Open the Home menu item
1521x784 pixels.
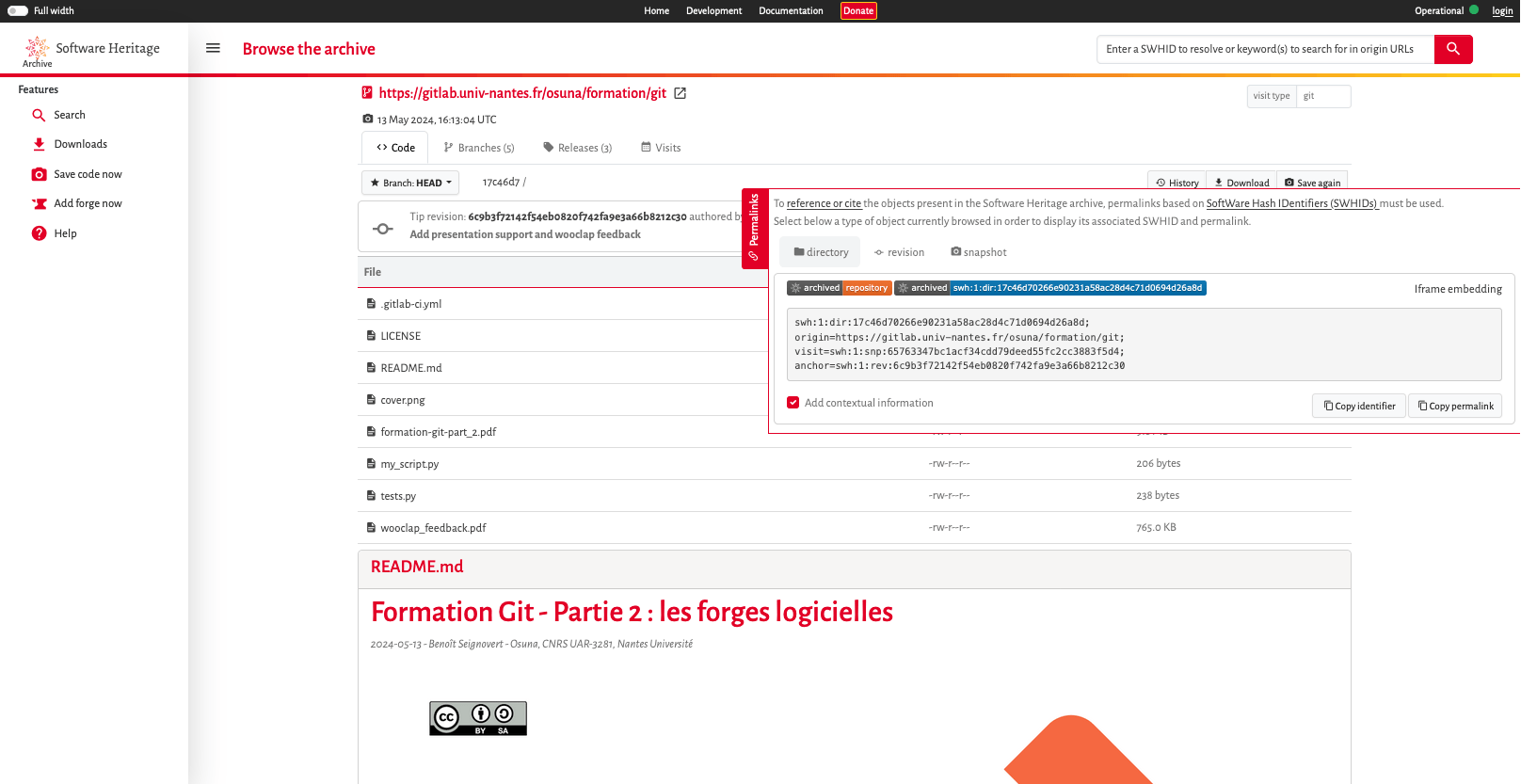tap(656, 11)
